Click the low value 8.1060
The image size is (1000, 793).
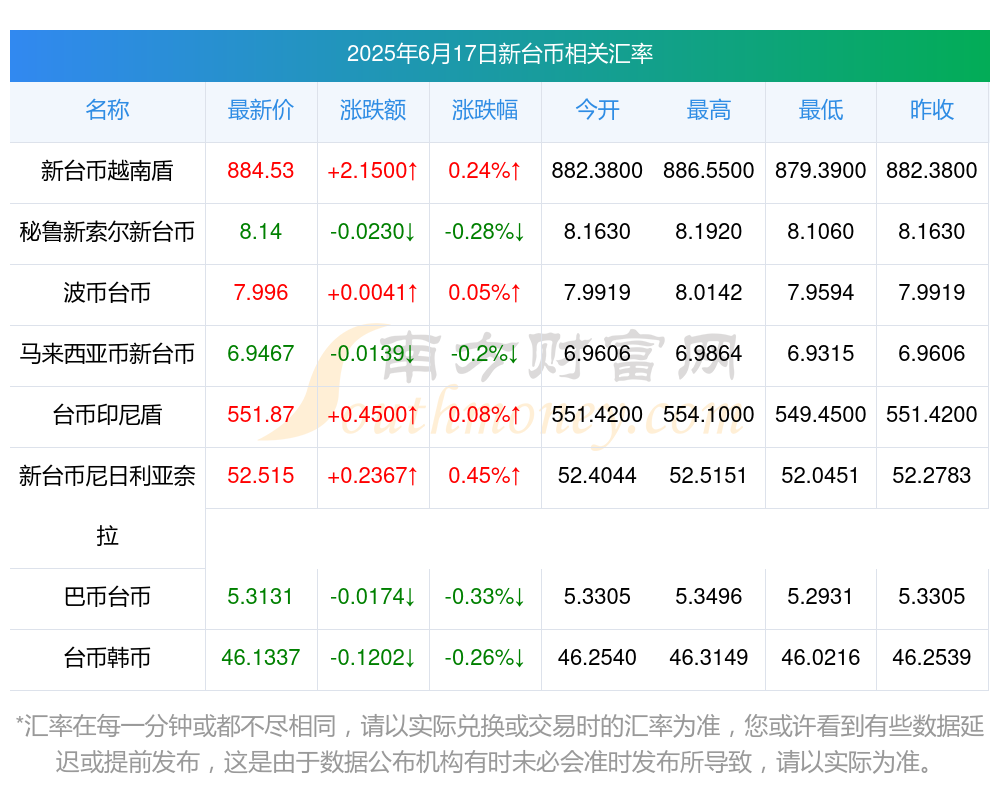821,232
